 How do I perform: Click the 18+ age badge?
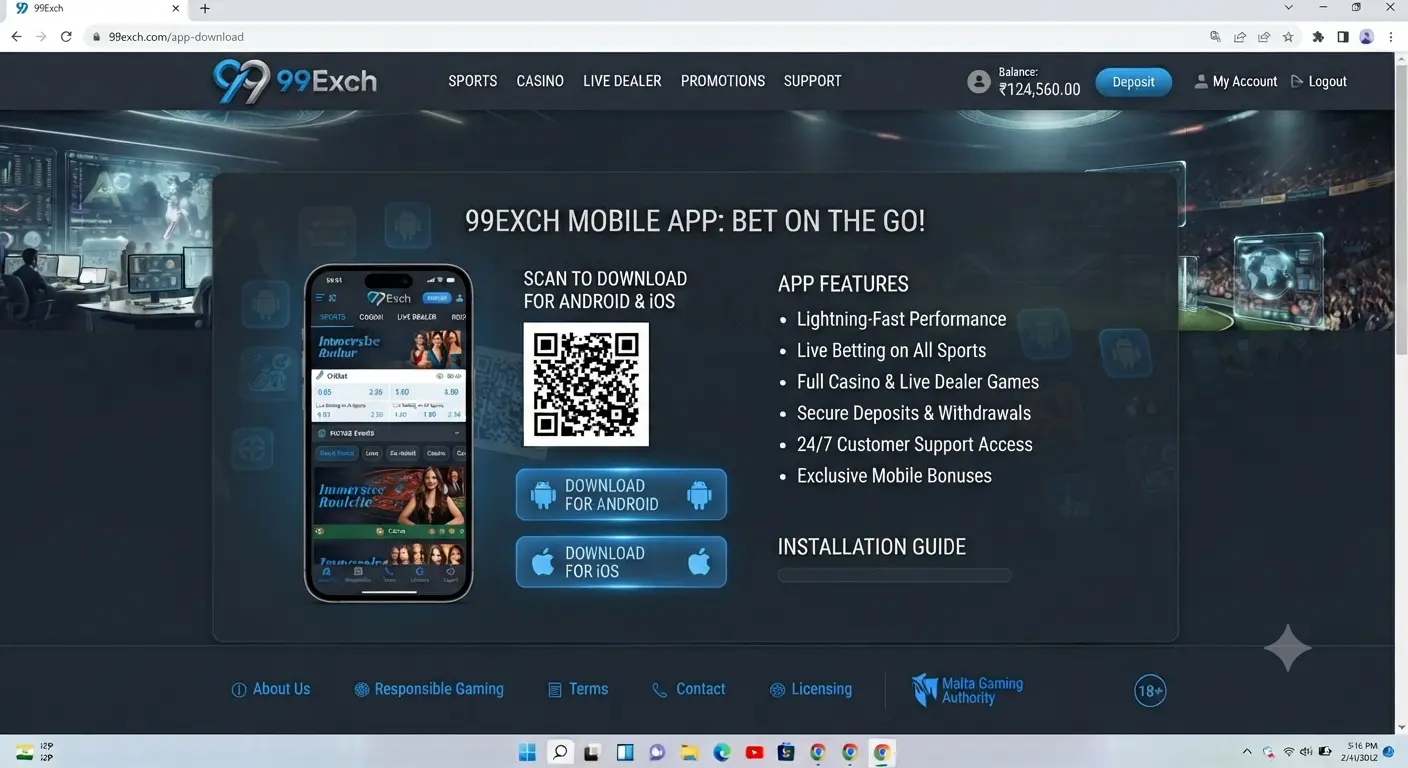pos(1150,690)
